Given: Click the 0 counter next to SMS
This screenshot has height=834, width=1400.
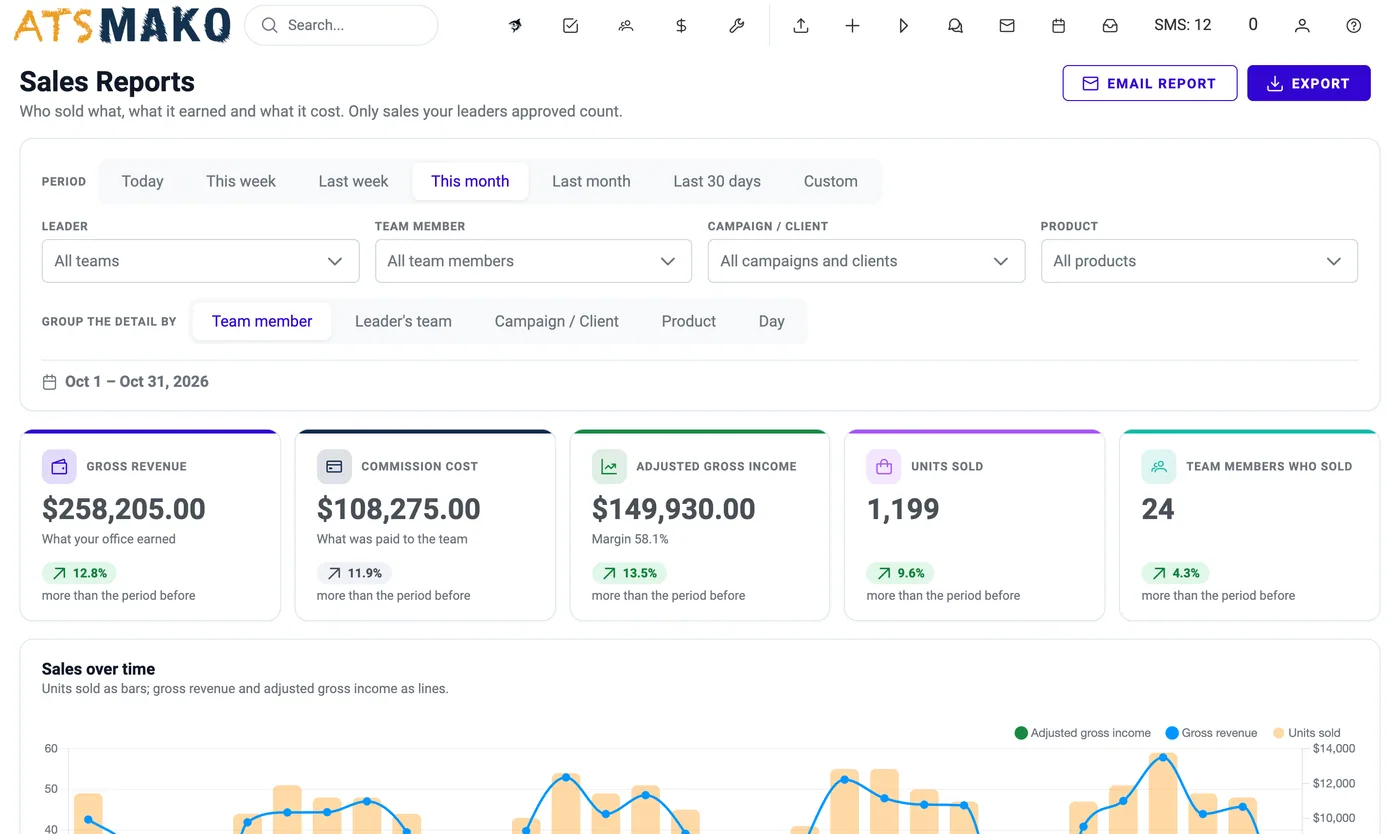Looking at the screenshot, I should [x=1253, y=25].
